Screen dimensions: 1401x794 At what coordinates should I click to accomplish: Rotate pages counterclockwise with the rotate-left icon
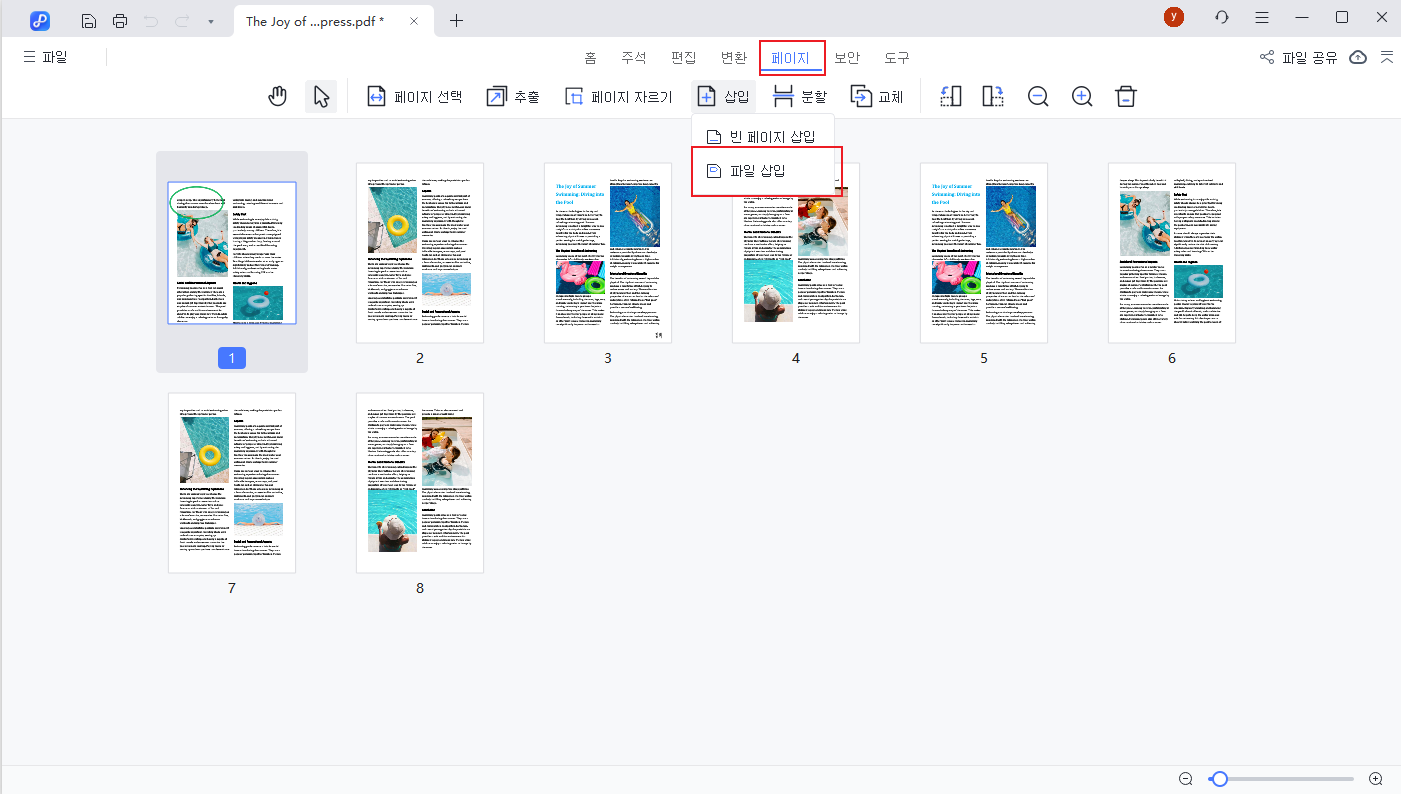click(x=950, y=96)
